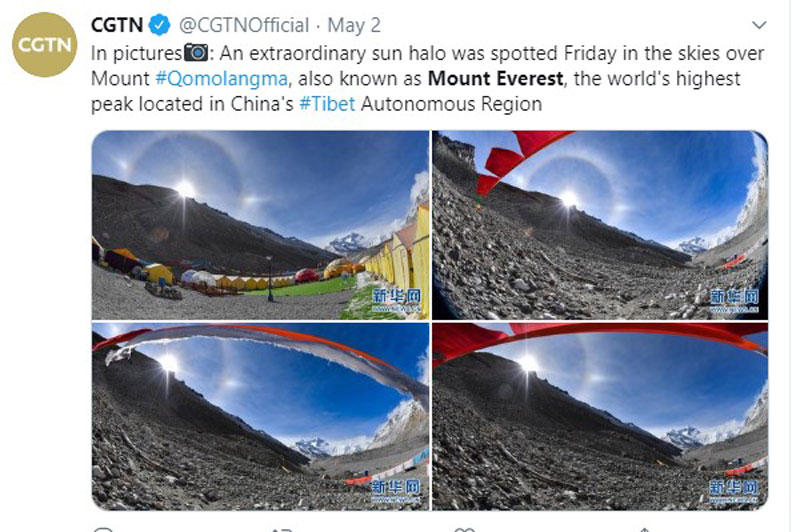Follow the #Qomolangma hashtag
Screen dimensions: 800x532
click(x=221, y=79)
